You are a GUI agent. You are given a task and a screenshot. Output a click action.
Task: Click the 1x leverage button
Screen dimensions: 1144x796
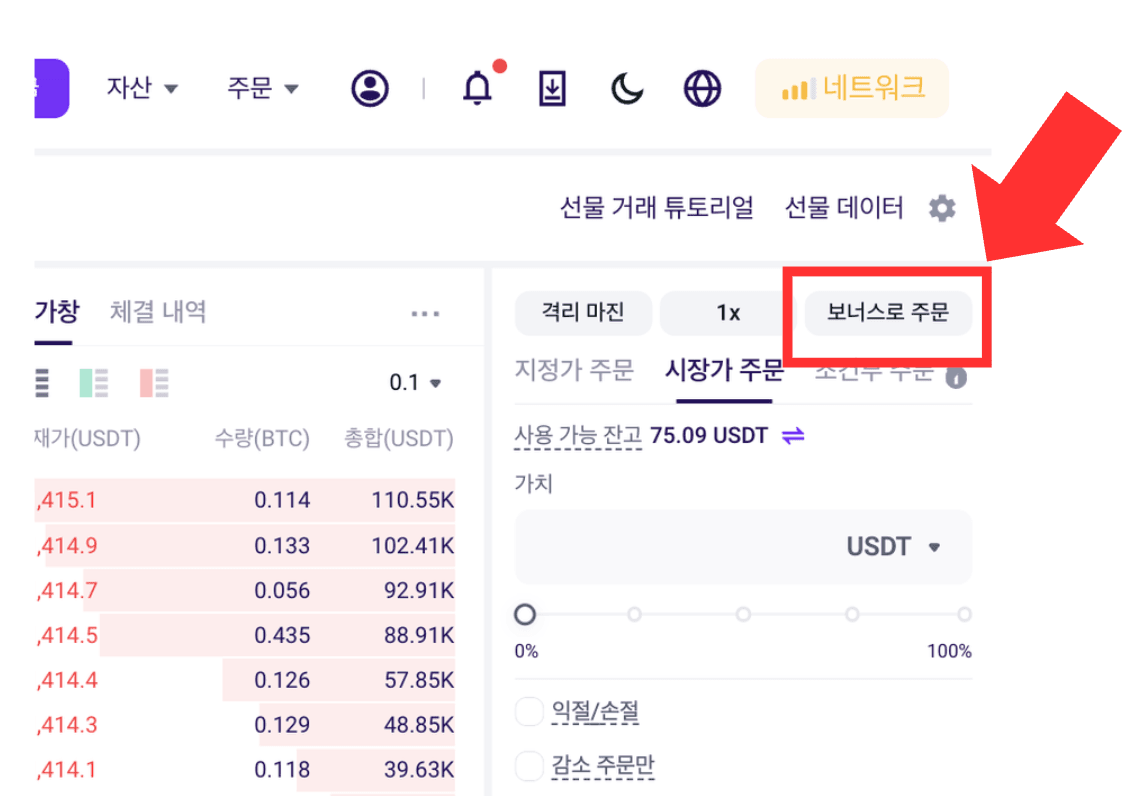tap(721, 313)
